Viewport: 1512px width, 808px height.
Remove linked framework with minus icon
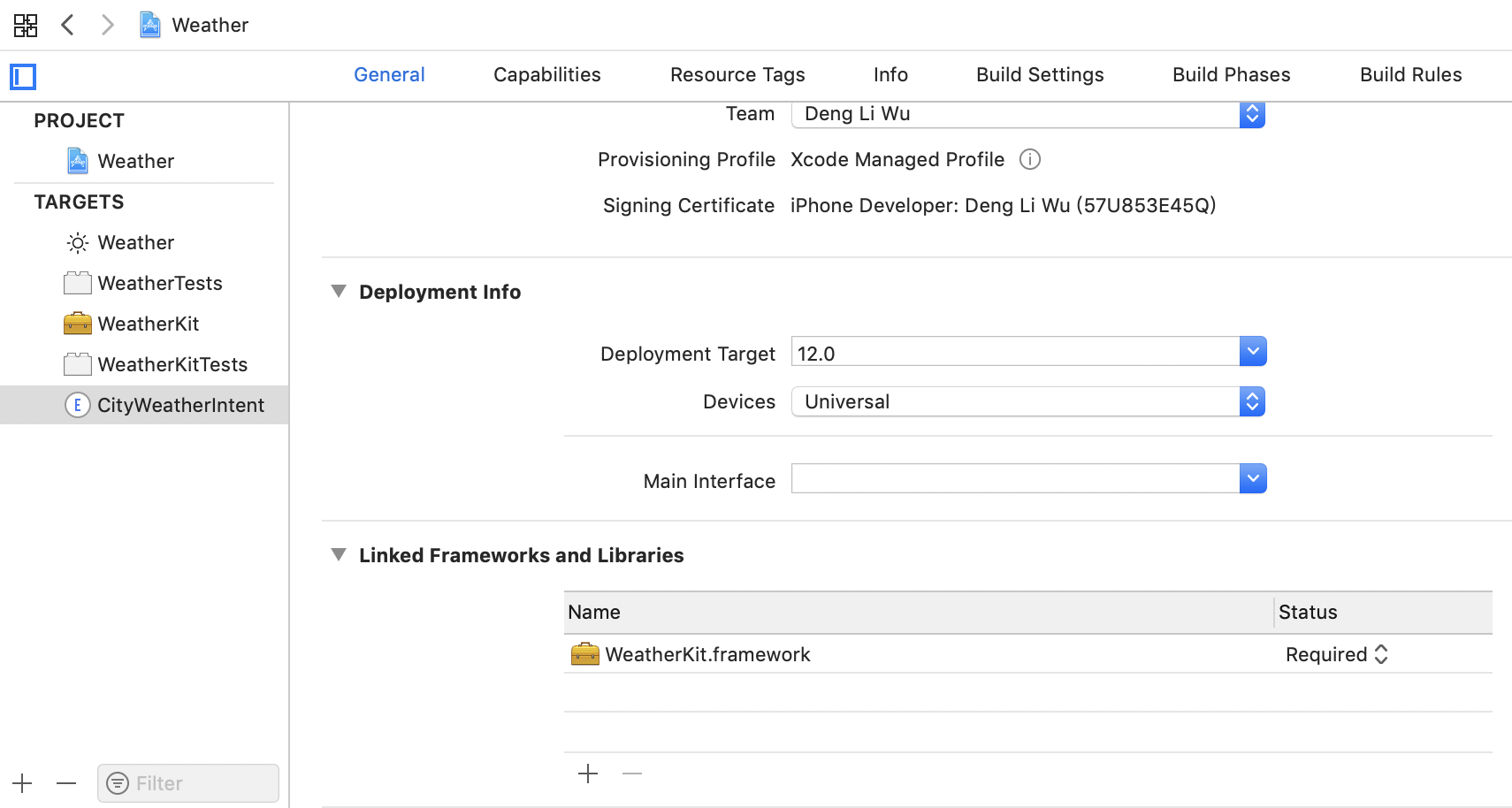631,774
